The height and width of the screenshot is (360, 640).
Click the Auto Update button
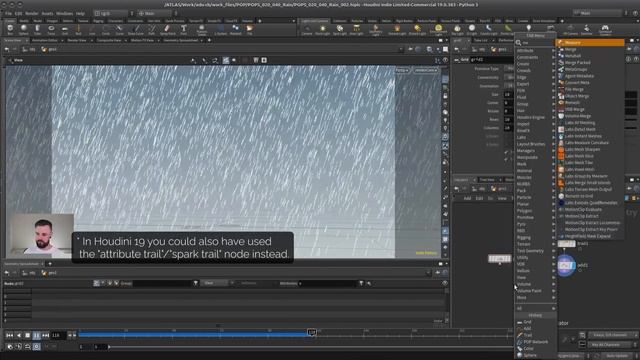[618, 356]
